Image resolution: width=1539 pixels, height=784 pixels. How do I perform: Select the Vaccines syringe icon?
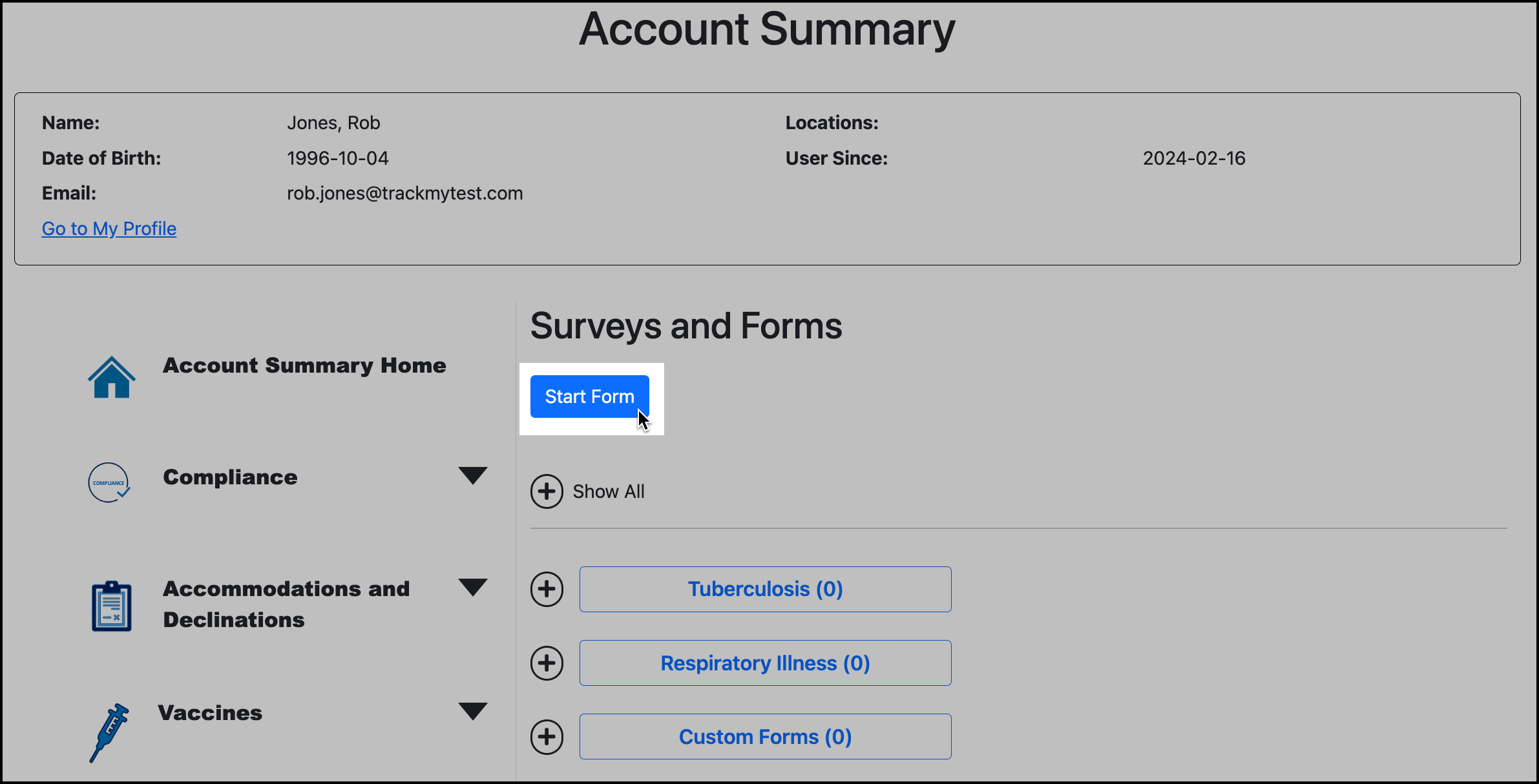(x=109, y=732)
